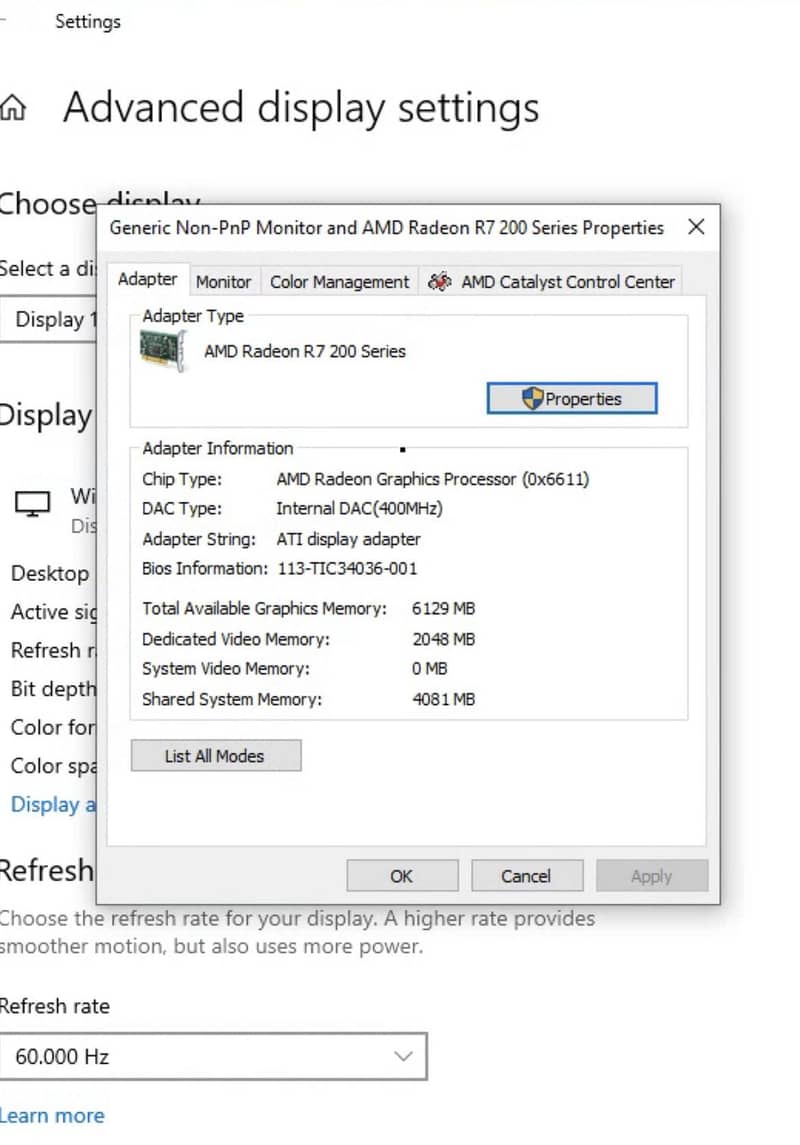Click the grayed-out Apply button
The image size is (800, 1145).
click(x=652, y=875)
